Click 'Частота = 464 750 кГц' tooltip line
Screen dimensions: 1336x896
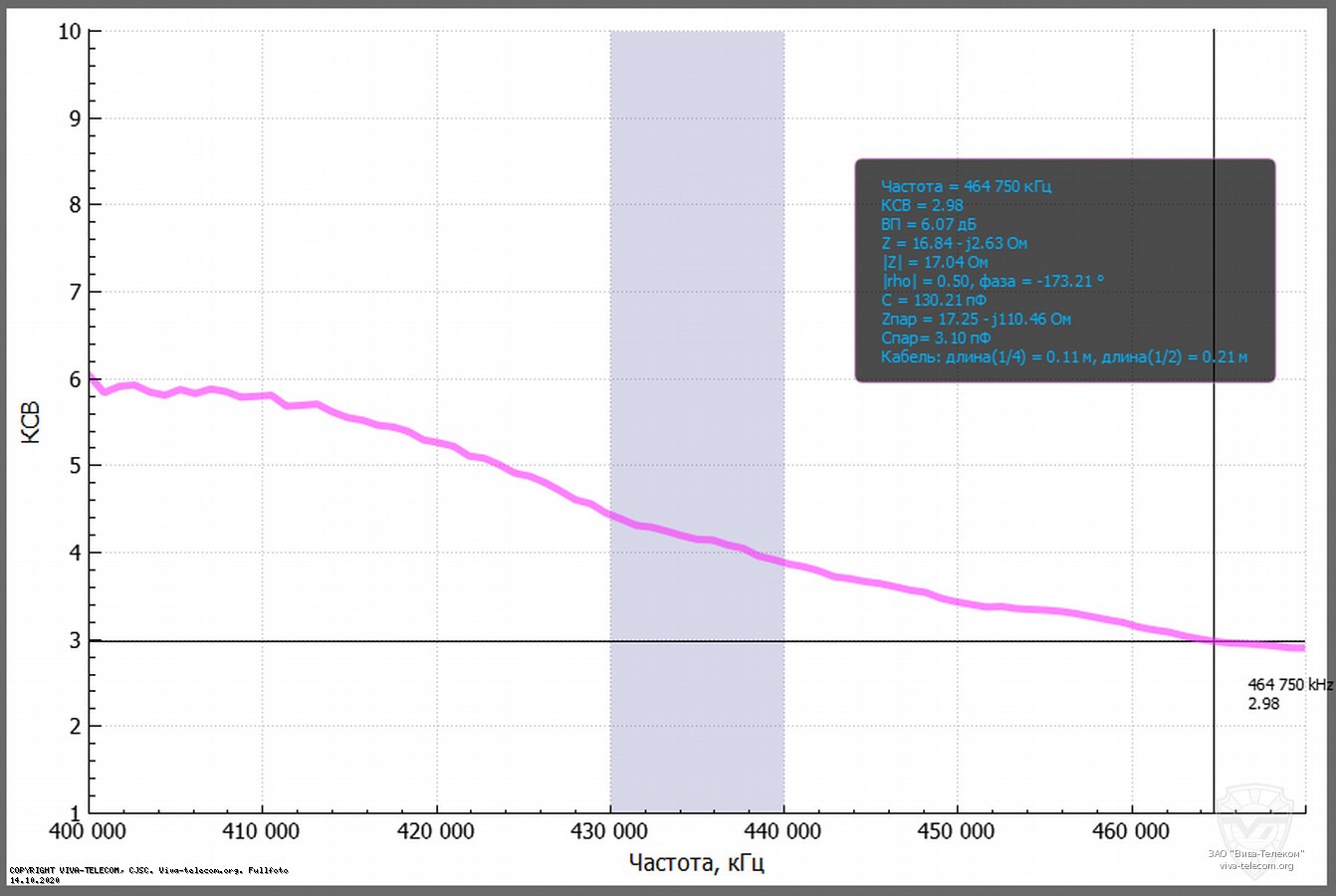pos(966,186)
